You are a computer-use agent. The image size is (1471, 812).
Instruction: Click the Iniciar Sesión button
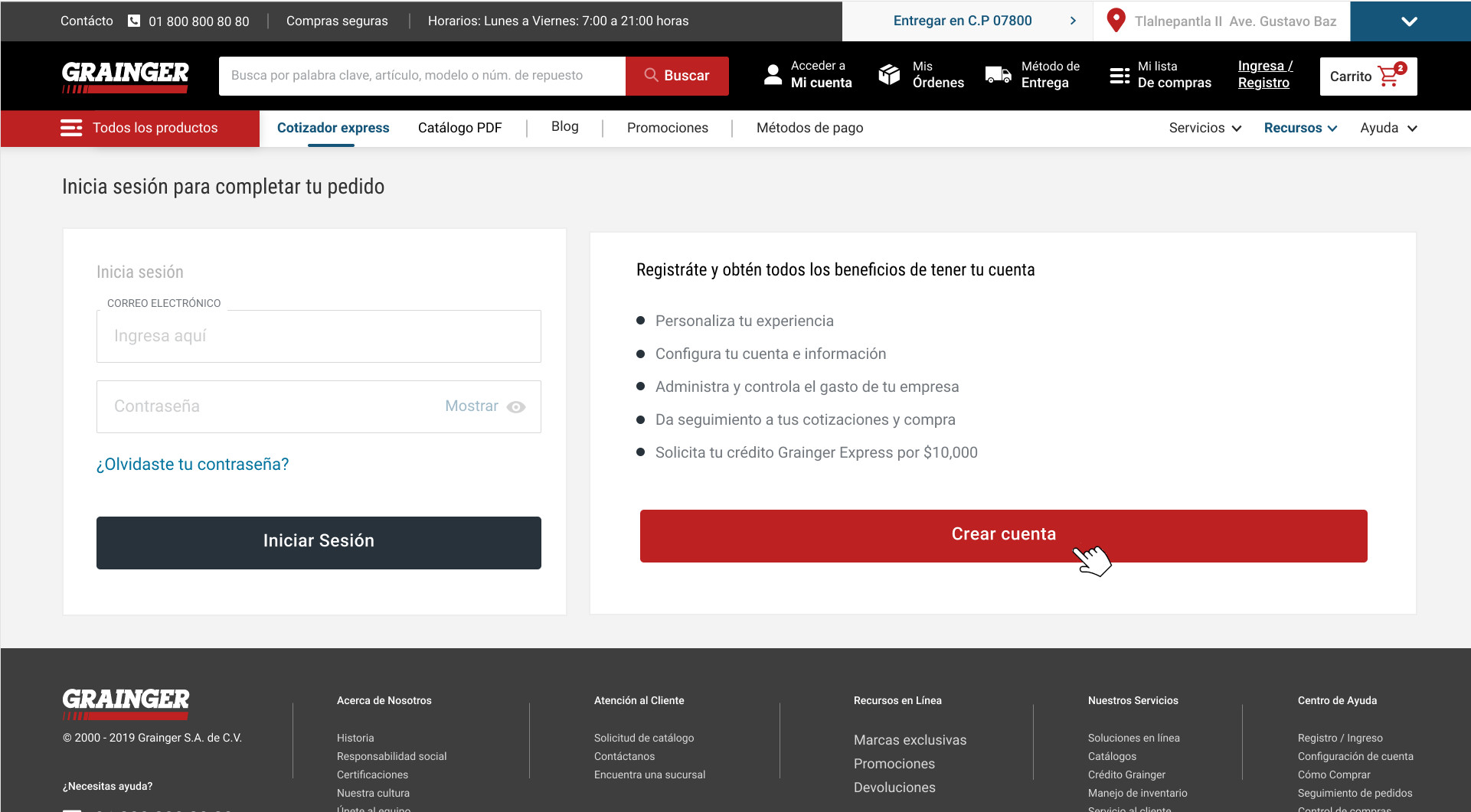click(319, 543)
